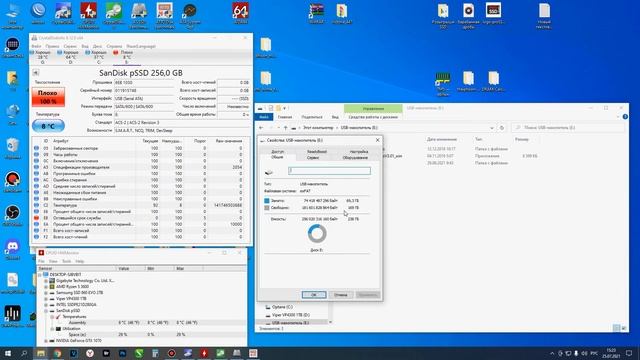Click the Explorer help question-mark icon
The height and width of the screenshot is (360, 640).
tap(625, 117)
